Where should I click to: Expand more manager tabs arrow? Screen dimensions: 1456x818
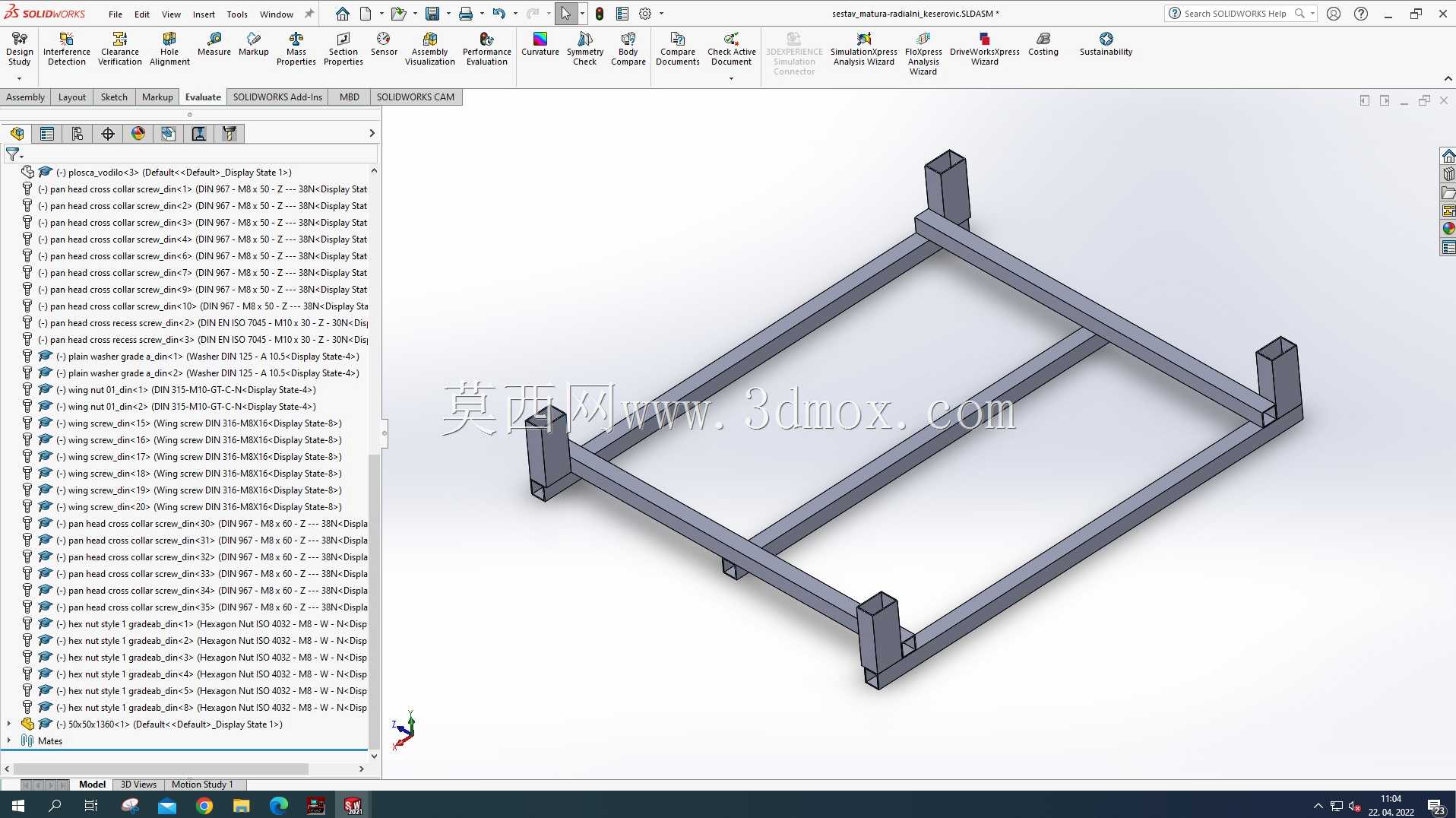(x=372, y=133)
